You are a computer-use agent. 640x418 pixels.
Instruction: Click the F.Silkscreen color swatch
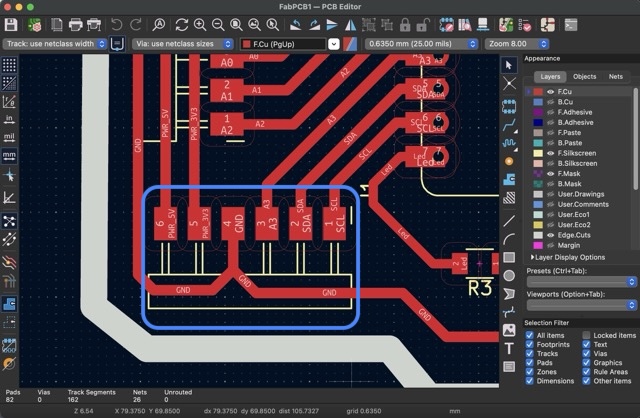(x=538, y=153)
